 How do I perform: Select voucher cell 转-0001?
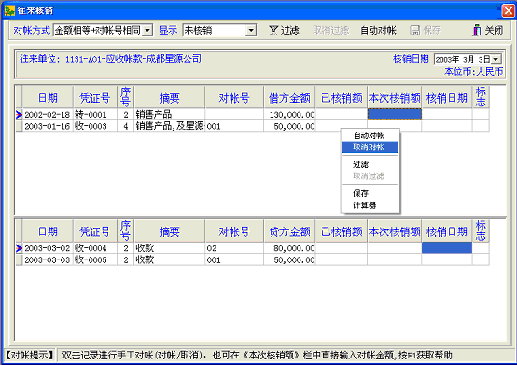(95, 114)
